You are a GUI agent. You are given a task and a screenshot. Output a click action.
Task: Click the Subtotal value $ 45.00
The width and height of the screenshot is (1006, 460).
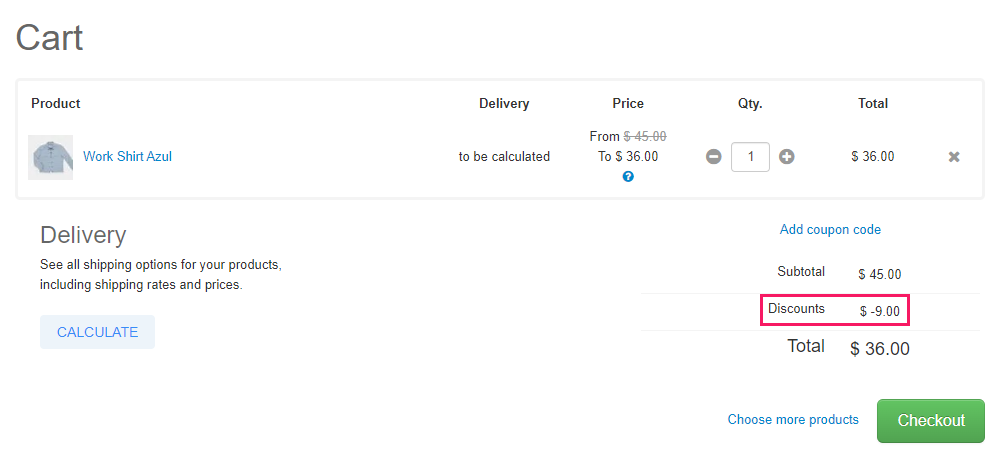click(880, 274)
